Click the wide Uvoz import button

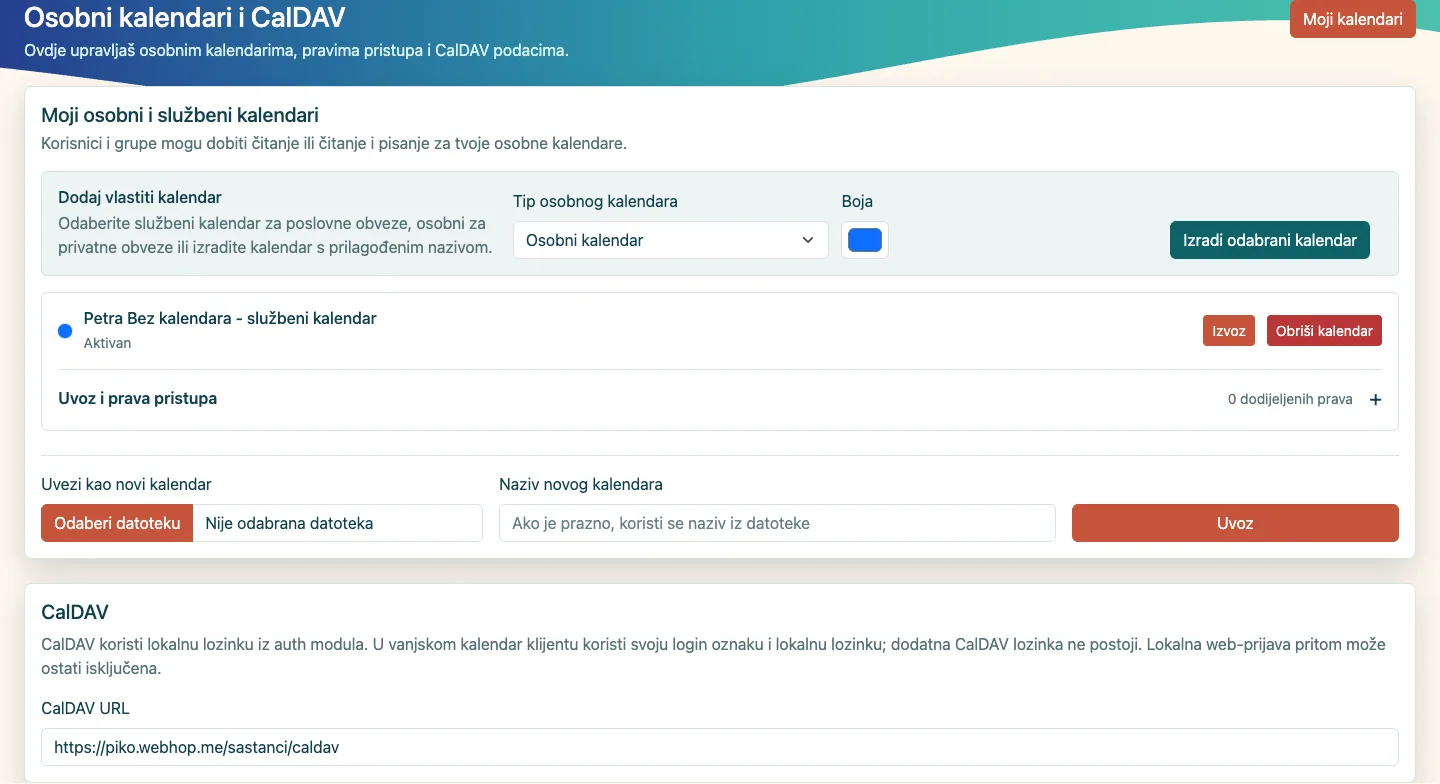1235,523
